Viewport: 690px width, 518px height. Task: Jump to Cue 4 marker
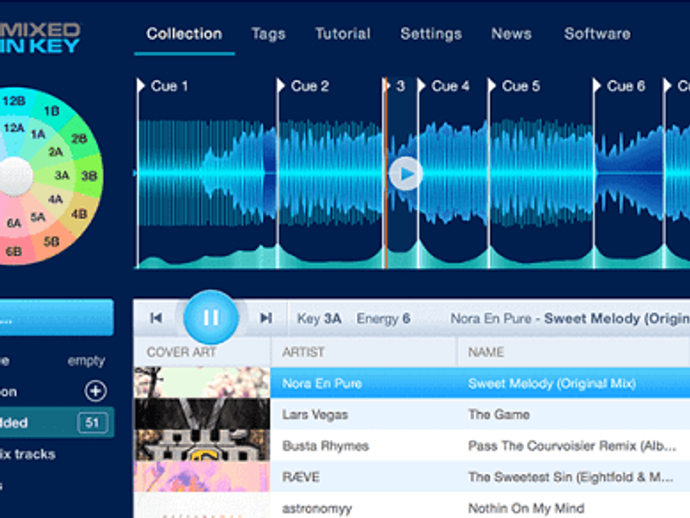(444, 86)
